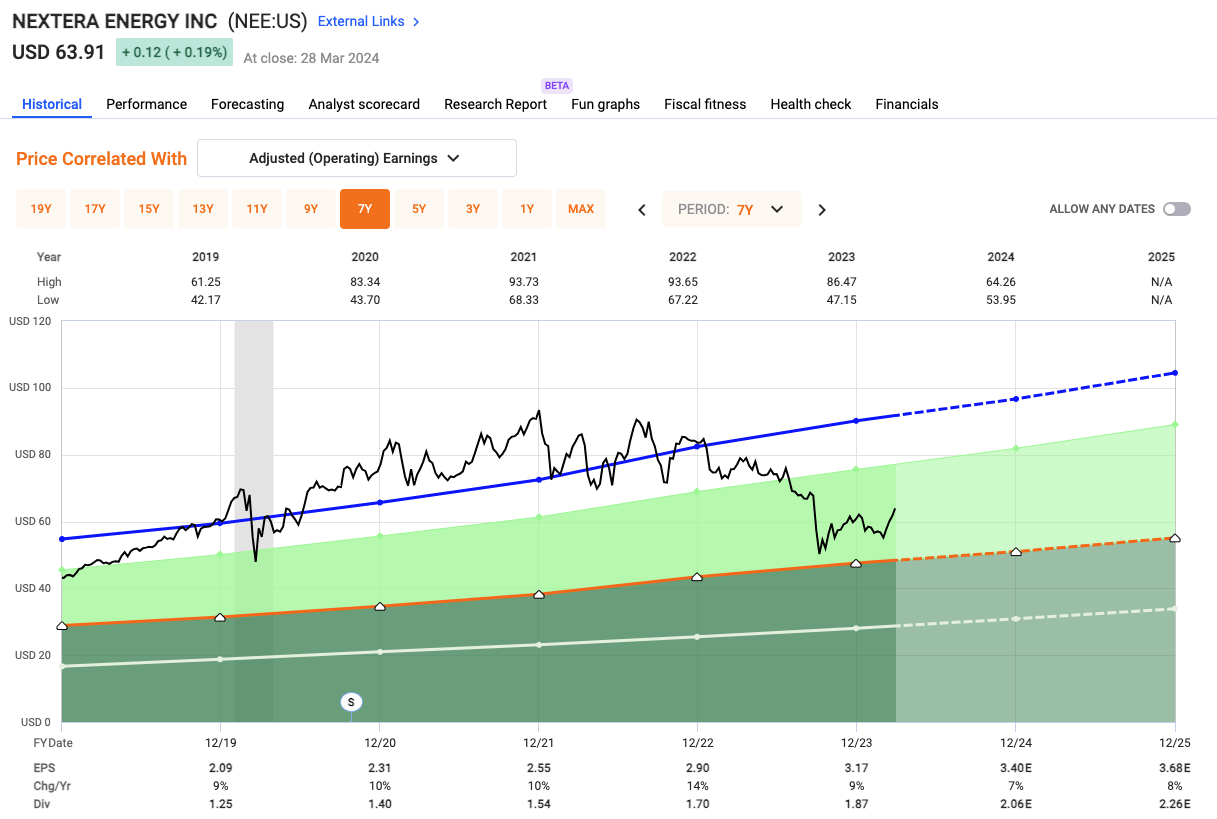
Task: Click the S split marker on the chart
Action: click(x=351, y=702)
